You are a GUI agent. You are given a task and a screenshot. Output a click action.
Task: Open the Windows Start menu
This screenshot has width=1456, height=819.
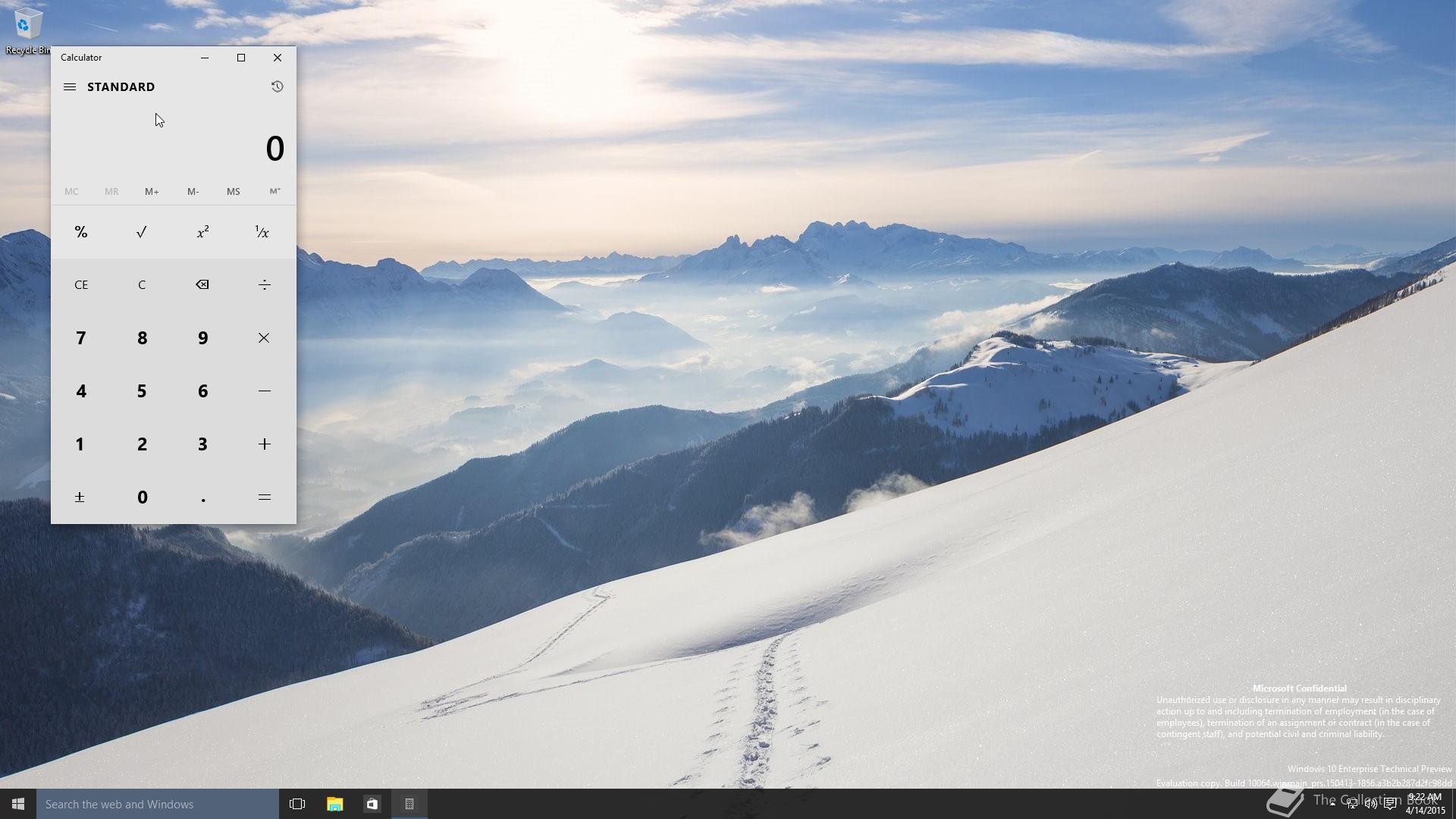[18, 804]
